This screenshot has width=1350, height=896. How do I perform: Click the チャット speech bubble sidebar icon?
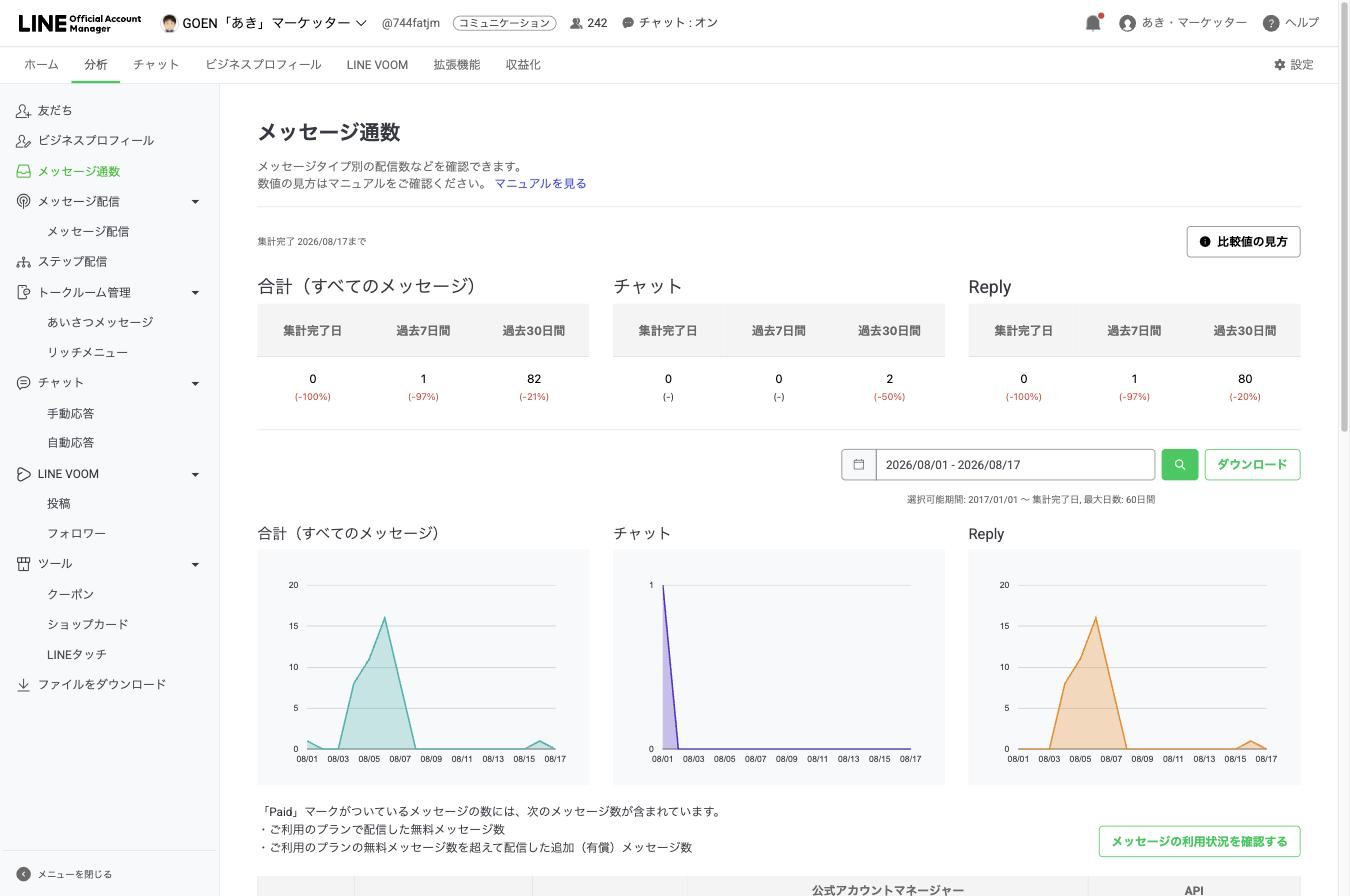(23, 383)
